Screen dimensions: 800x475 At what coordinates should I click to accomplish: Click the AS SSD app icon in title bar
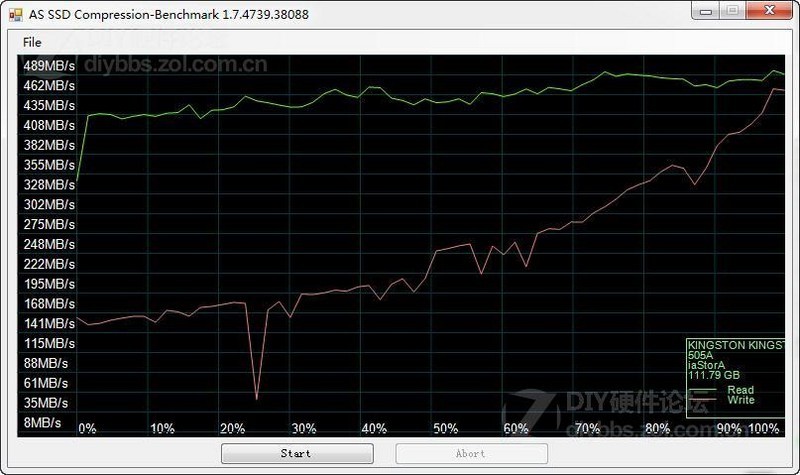click(x=16, y=14)
